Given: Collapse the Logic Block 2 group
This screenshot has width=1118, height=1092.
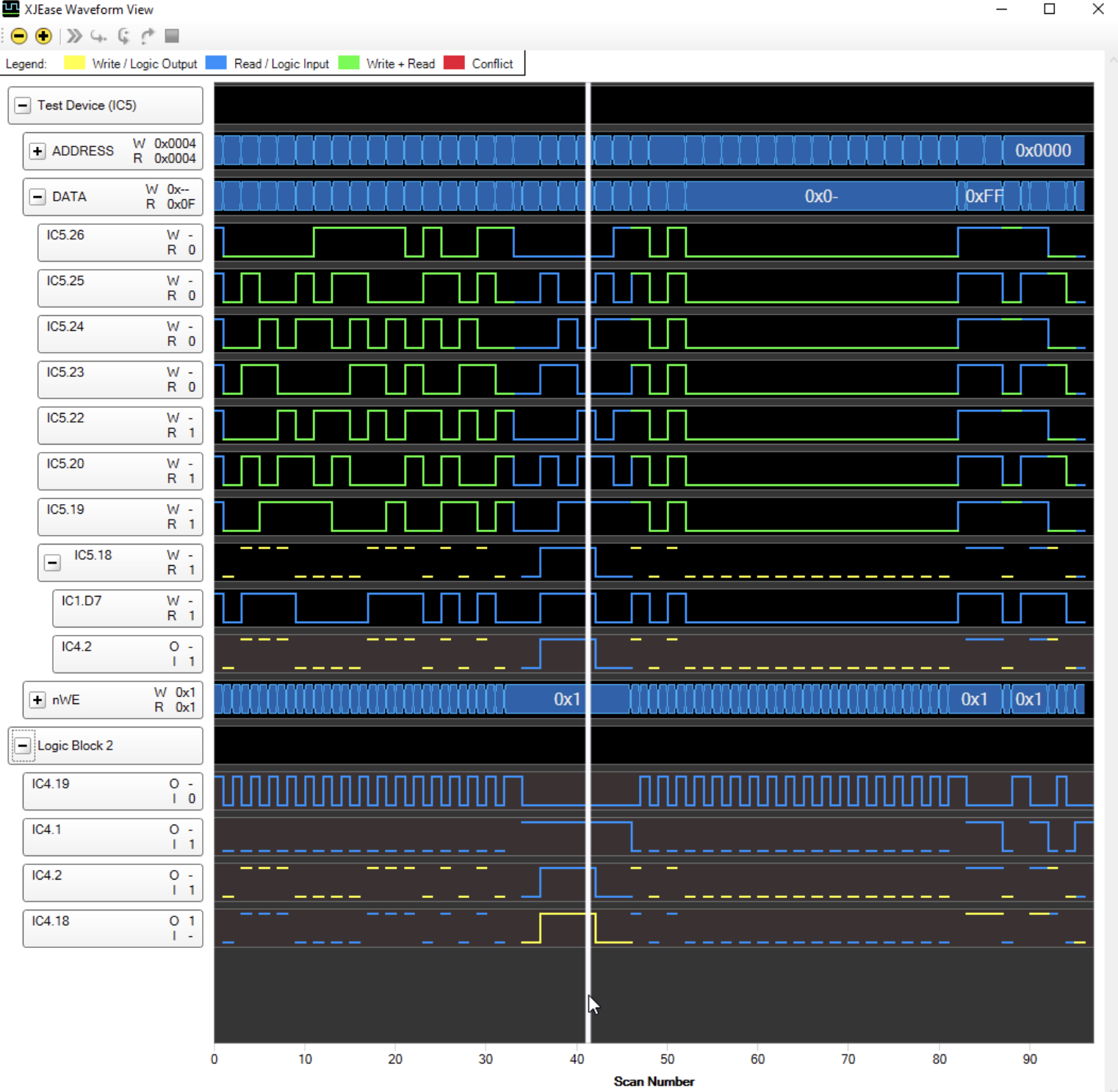Looking at the screenshot, I should (x=23, y=746).
